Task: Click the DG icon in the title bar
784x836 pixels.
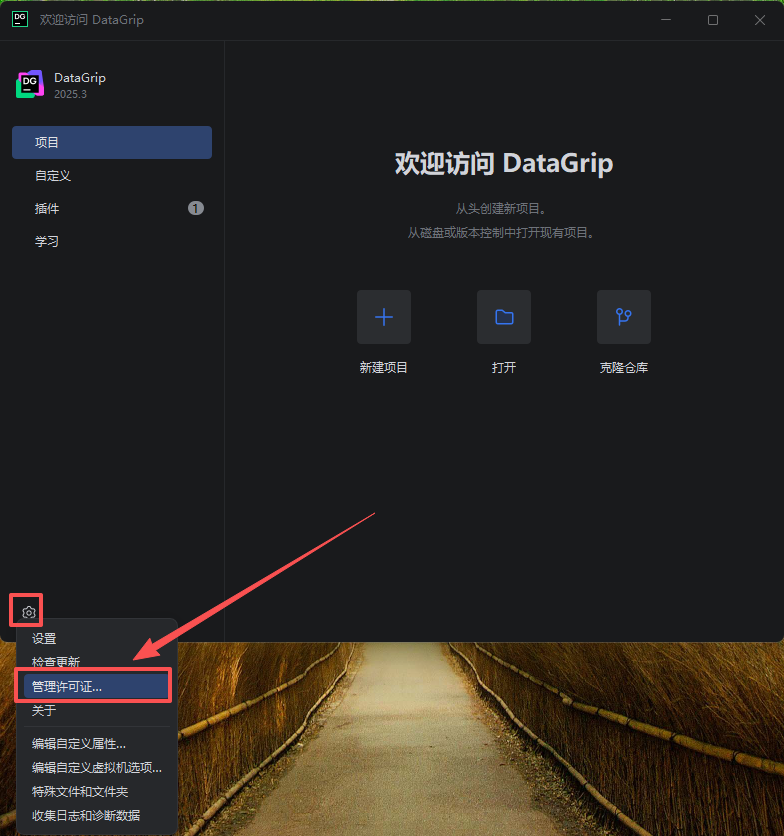Action: click(20, 19)
